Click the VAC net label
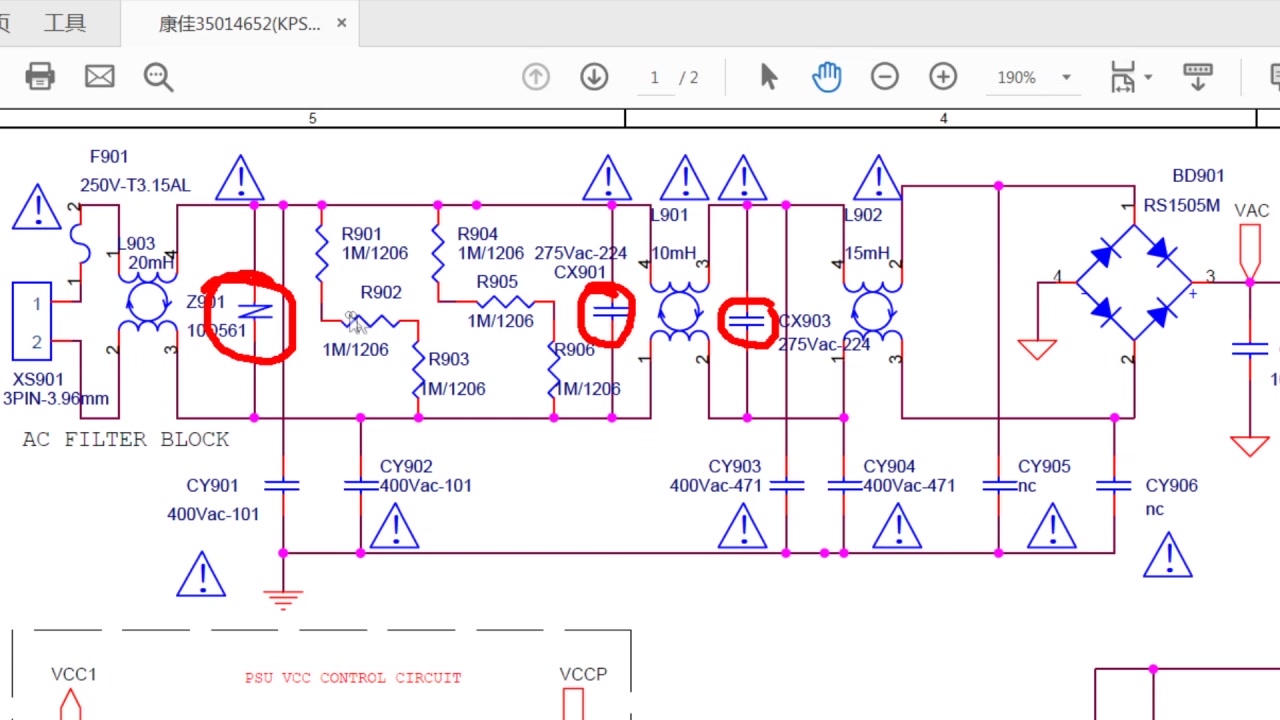 pyautogui.click(x=1251, y=210)
